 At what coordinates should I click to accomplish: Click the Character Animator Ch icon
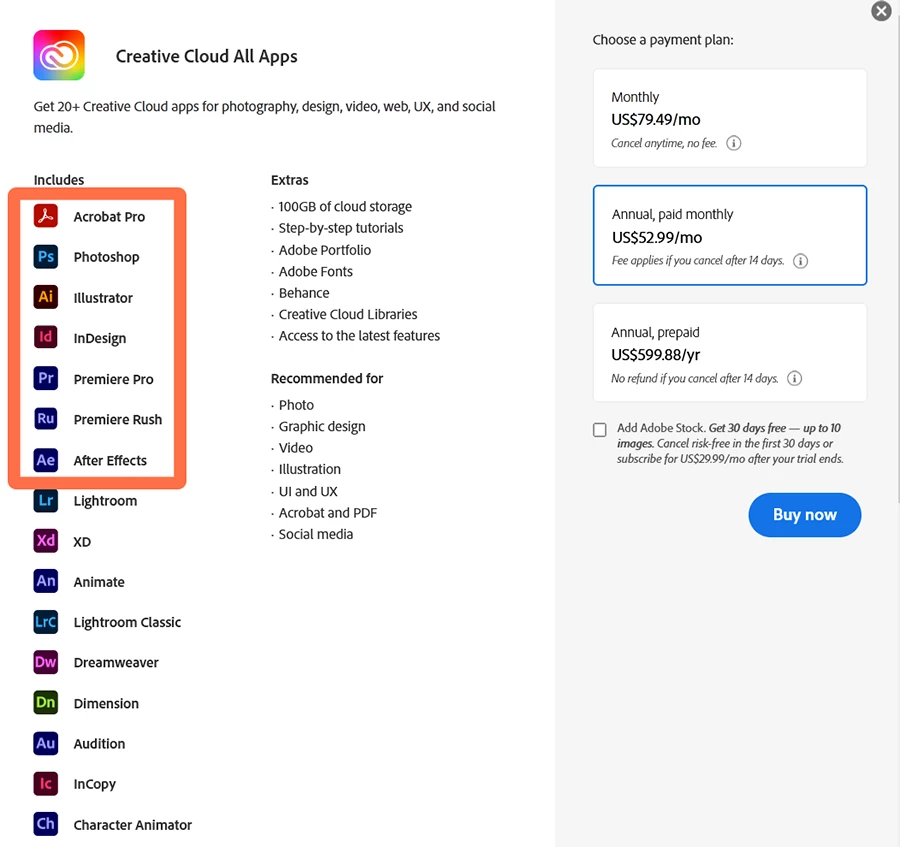tap(46, 825)
